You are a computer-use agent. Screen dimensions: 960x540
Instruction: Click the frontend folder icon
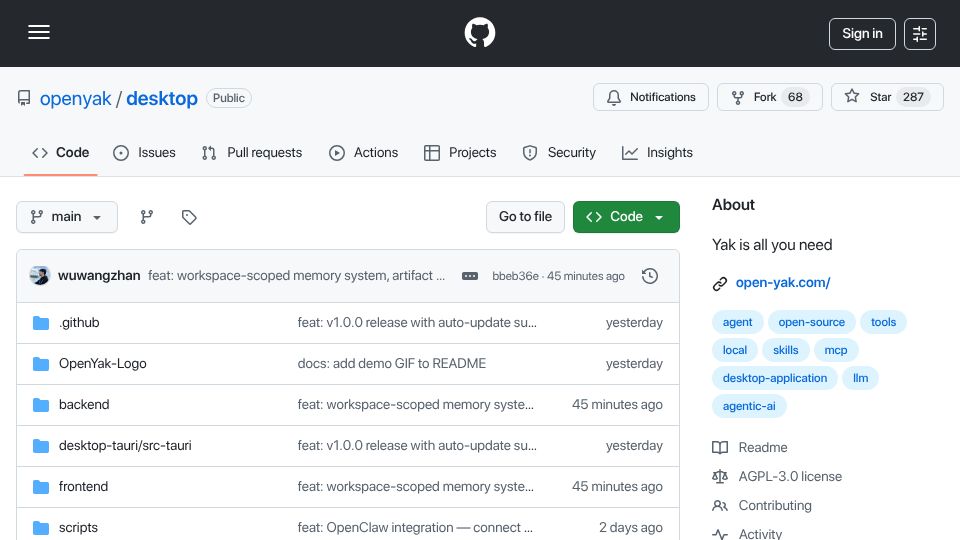pyautogui.click(x=41, y=487)
